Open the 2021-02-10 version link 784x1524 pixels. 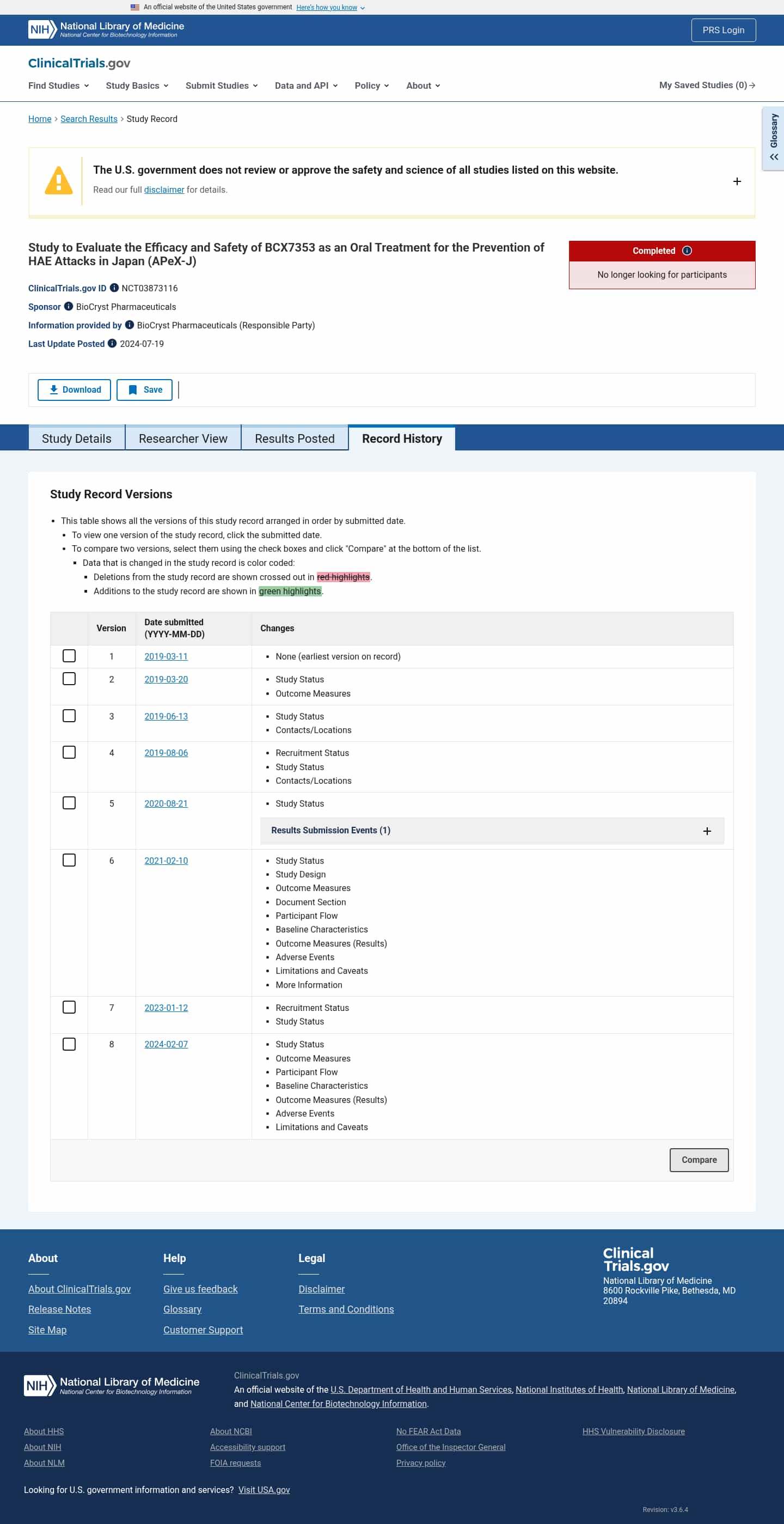pyautogui.click(x=166, y=861)
